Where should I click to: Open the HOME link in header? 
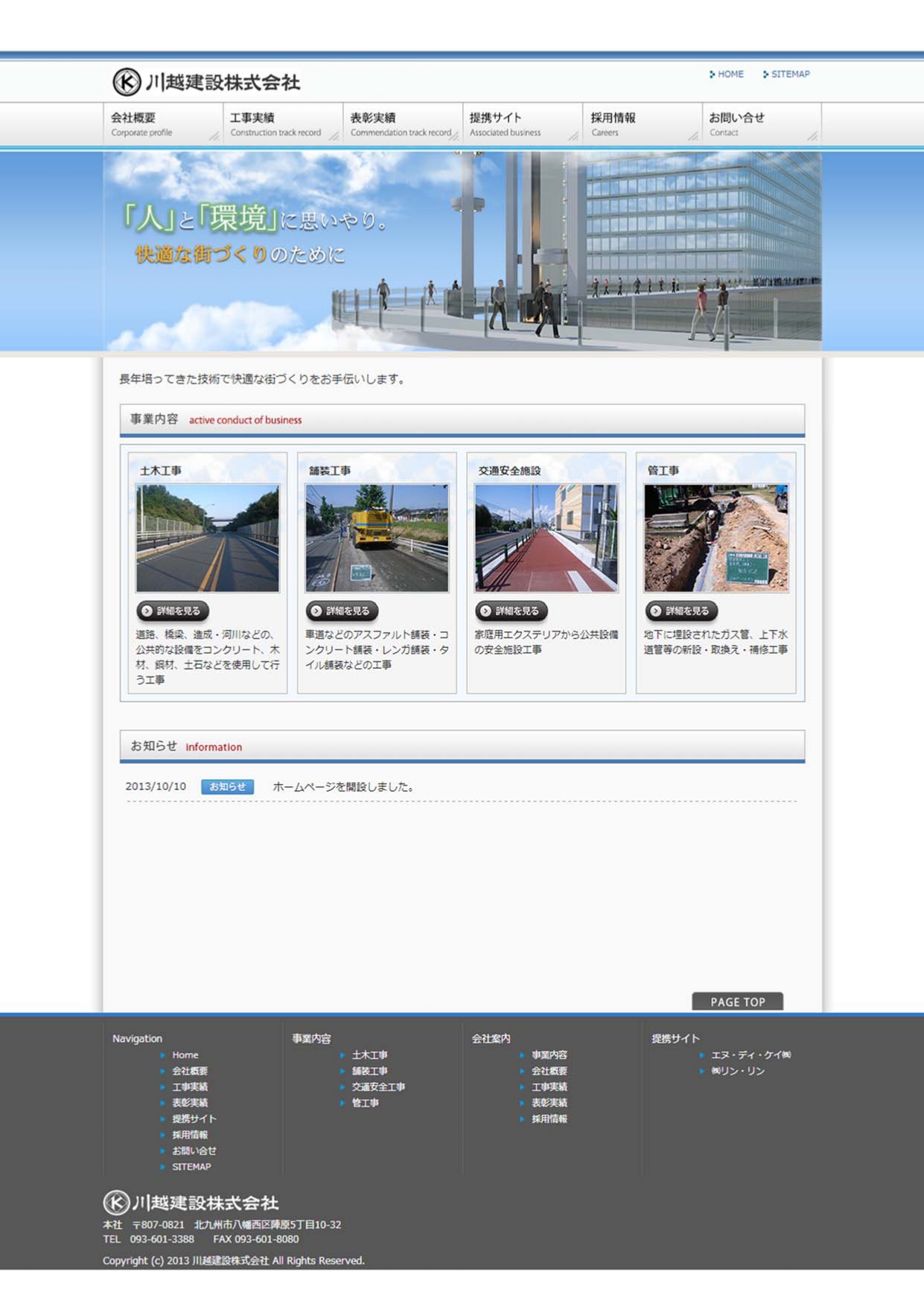729,74
